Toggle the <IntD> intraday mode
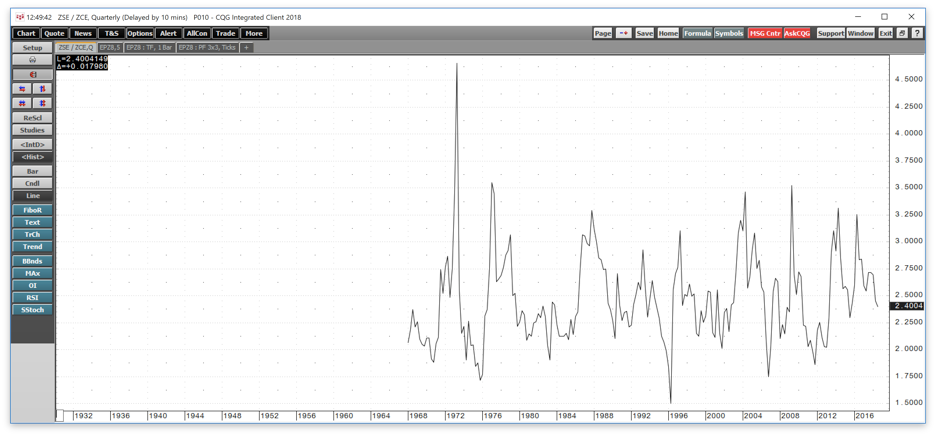936x436 pixels. [x=32, y=145]
